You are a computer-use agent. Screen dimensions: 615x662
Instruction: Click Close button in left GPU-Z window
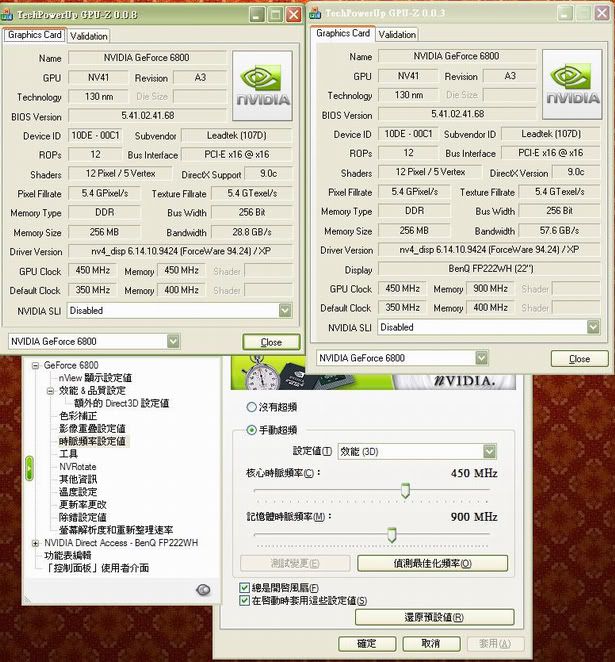[x=271, y=342]
